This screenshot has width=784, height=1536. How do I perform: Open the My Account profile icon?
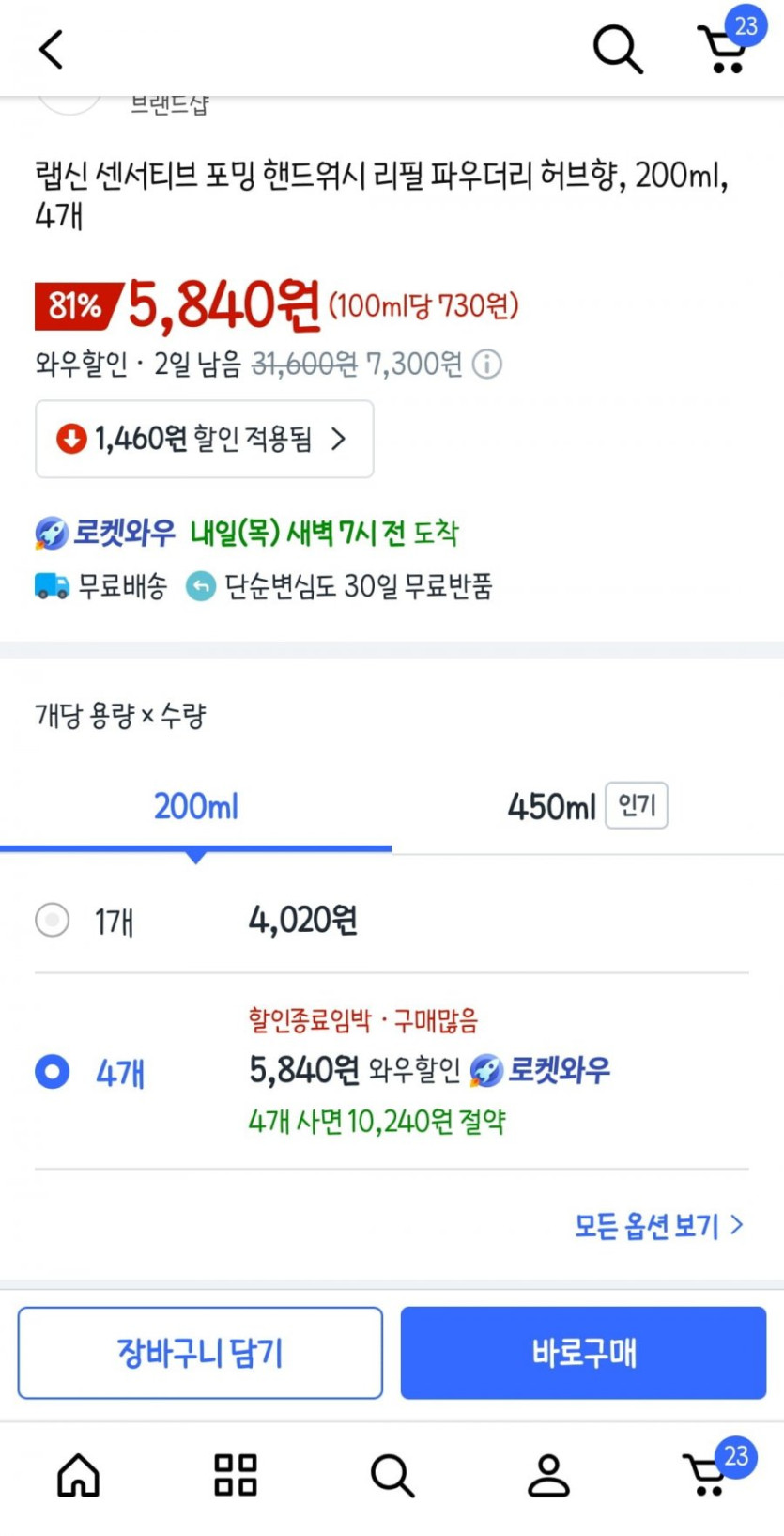coord(548,1475)
